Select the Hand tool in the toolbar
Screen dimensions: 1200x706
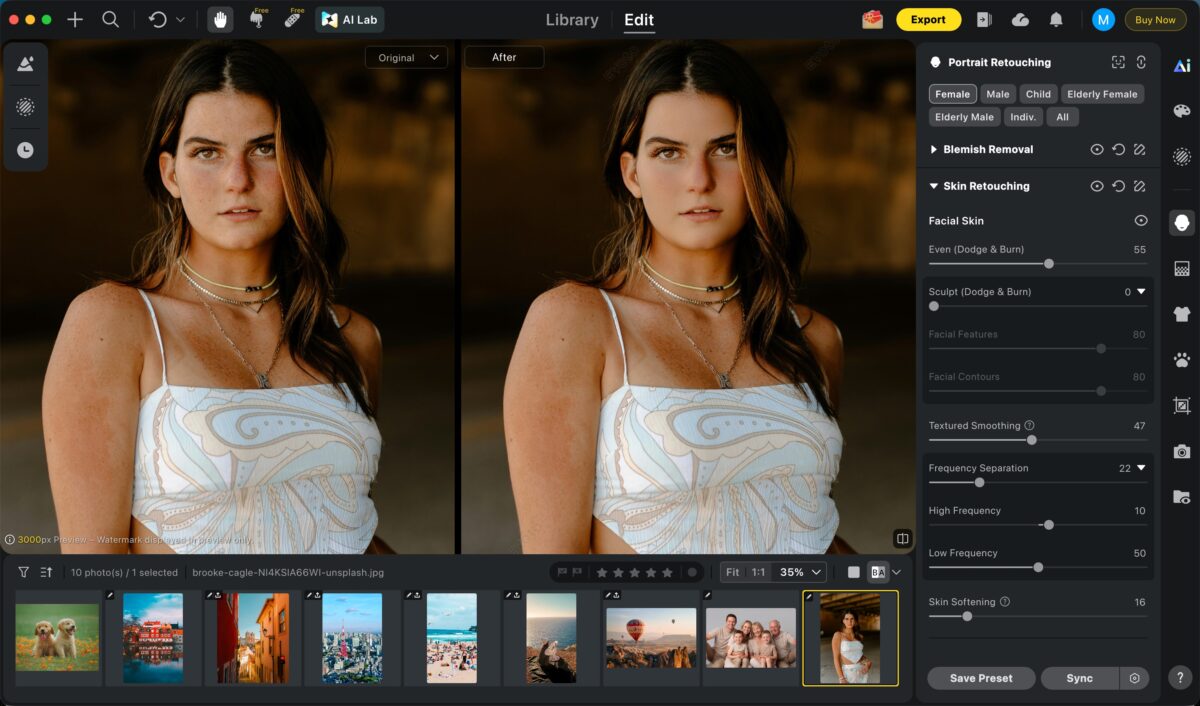(x=219, y=19)
